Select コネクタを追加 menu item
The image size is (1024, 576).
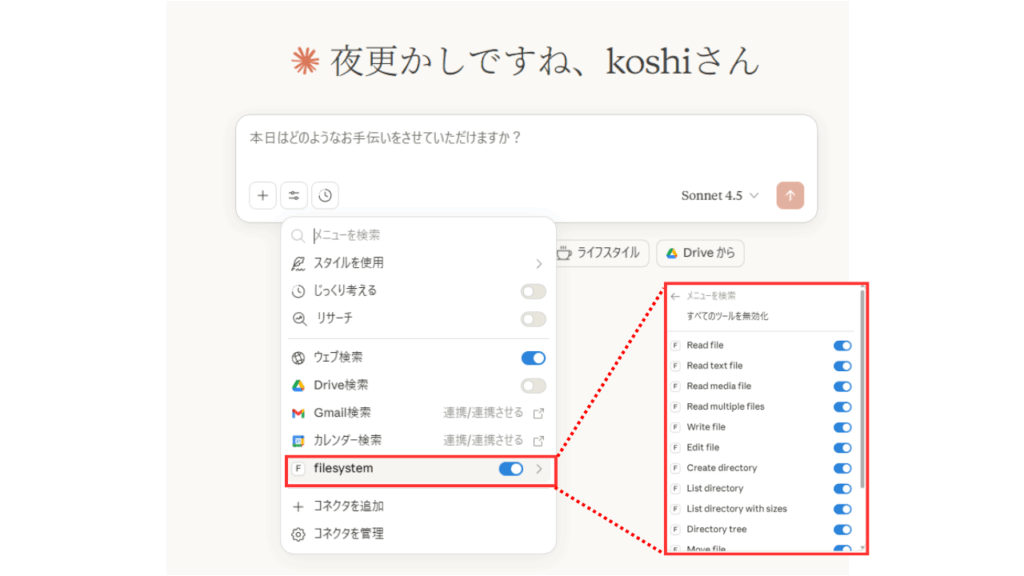(348, 506)
